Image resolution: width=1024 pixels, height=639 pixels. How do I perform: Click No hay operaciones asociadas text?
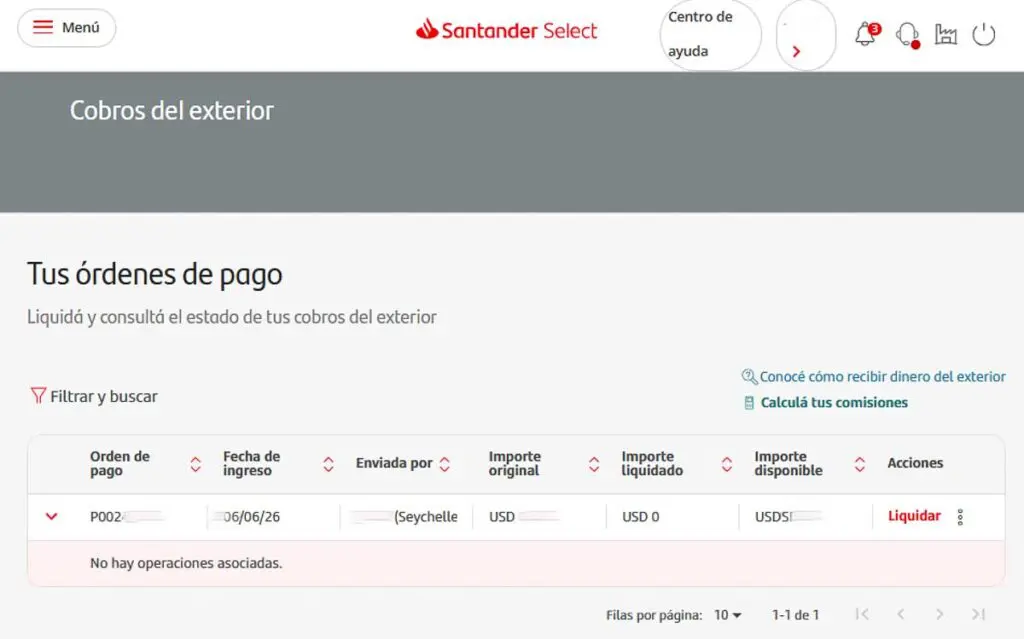click(186, 563)
